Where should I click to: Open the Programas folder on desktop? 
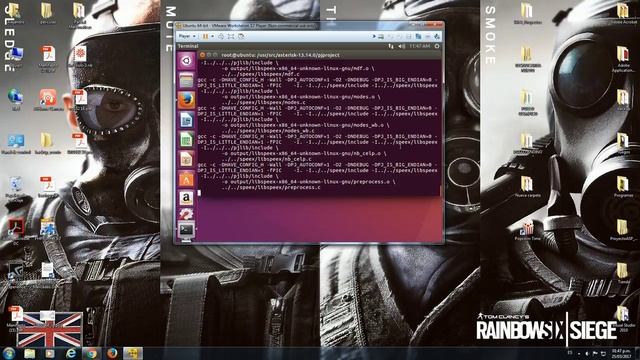pos(623,187)
